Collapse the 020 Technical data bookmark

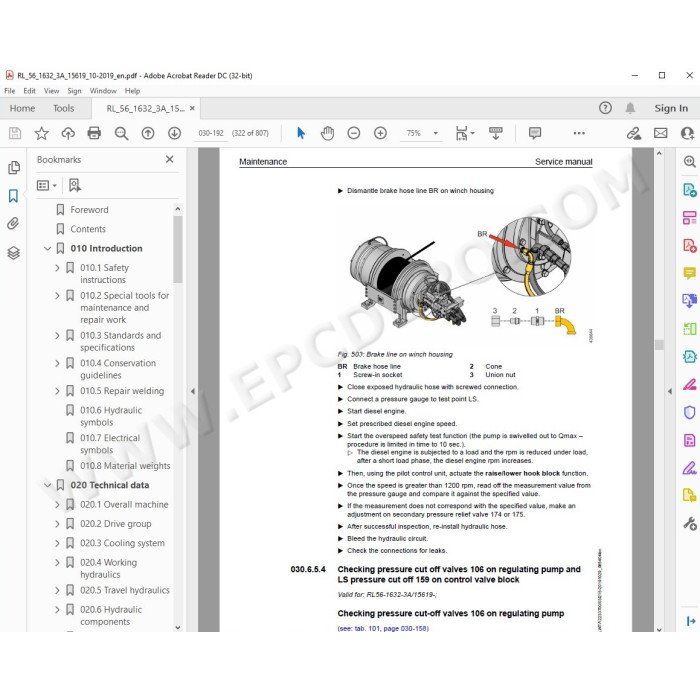[47, 485]
